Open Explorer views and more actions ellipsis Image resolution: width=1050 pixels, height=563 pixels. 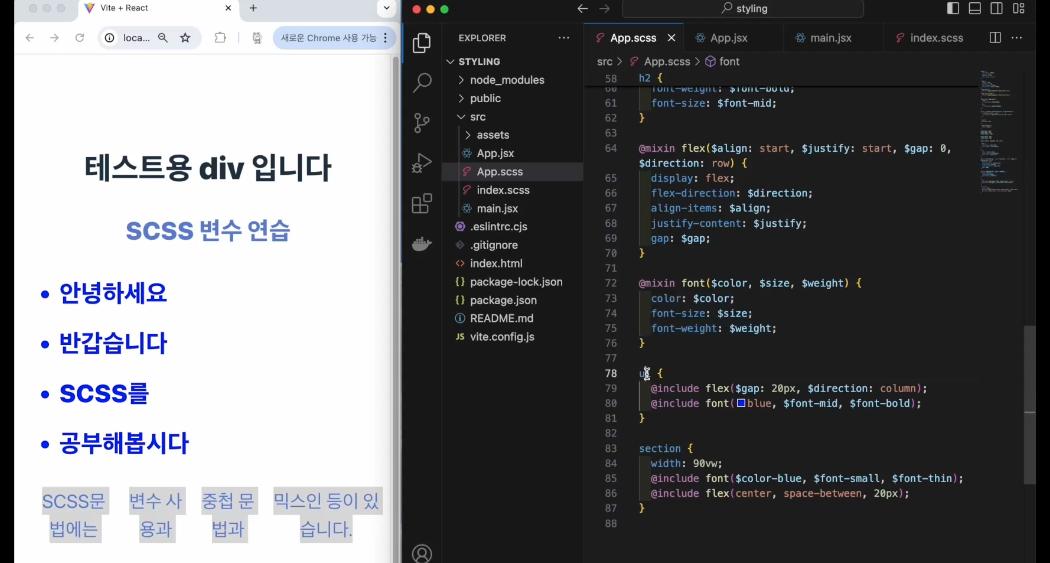point(564,38)
